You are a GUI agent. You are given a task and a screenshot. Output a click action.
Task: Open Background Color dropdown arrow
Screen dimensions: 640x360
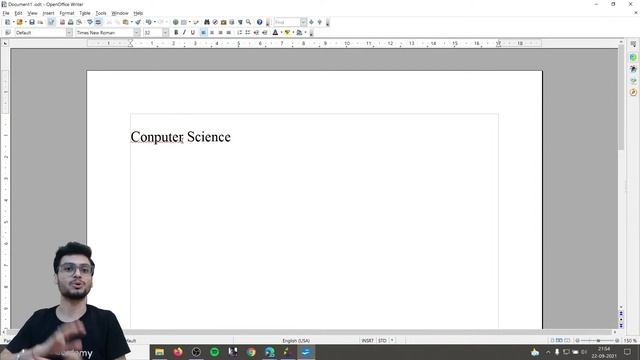[x=305, y=33]
